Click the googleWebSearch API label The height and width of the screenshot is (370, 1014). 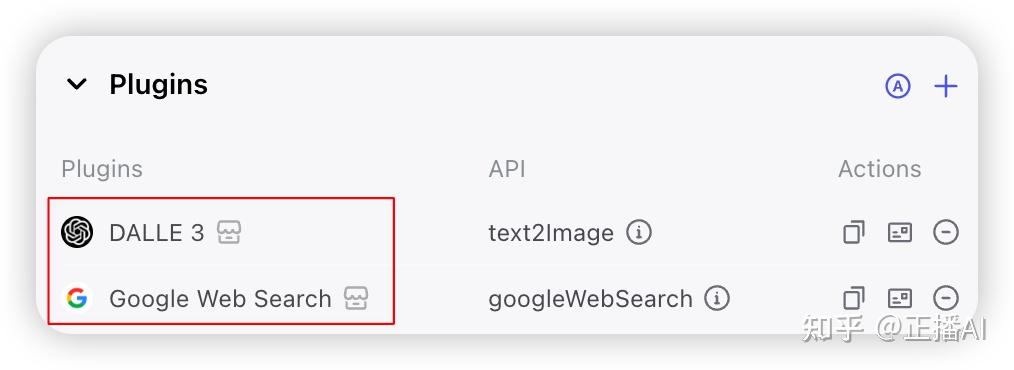(590, 299)
